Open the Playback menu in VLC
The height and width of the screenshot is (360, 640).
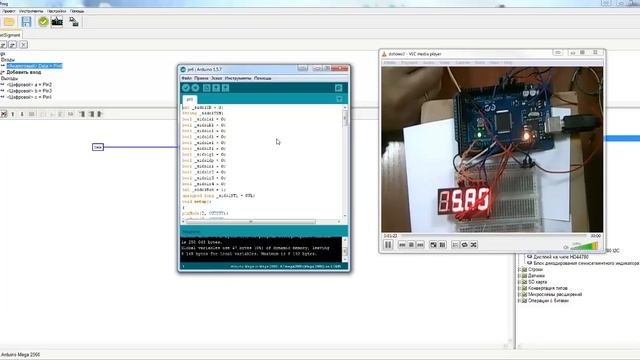(409, 62)
